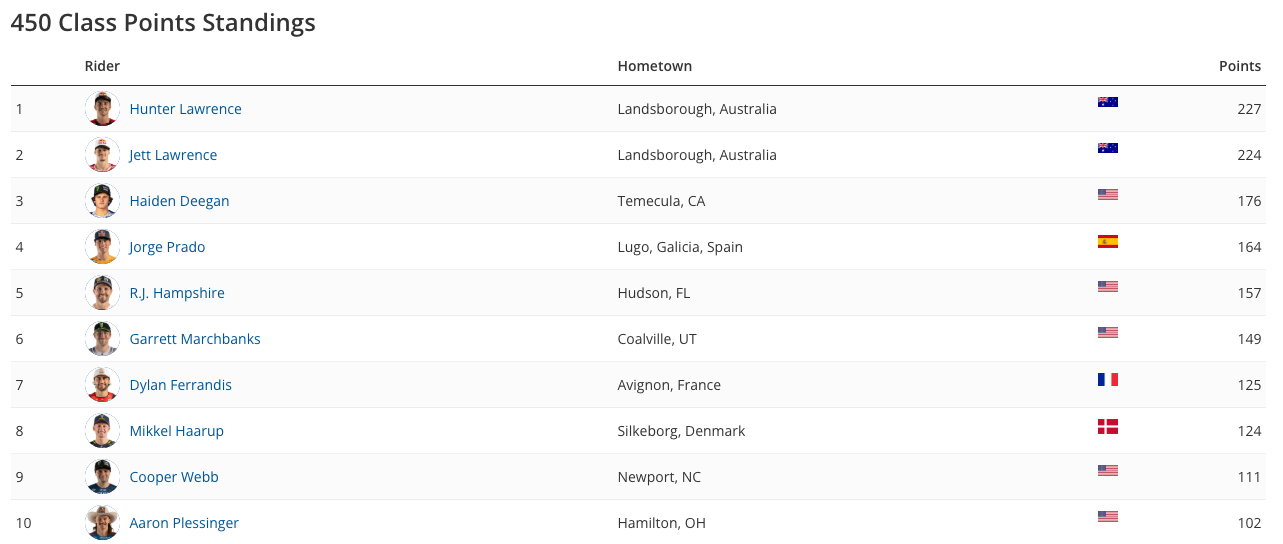Click the Rider column header

click(x=102, y=66)
